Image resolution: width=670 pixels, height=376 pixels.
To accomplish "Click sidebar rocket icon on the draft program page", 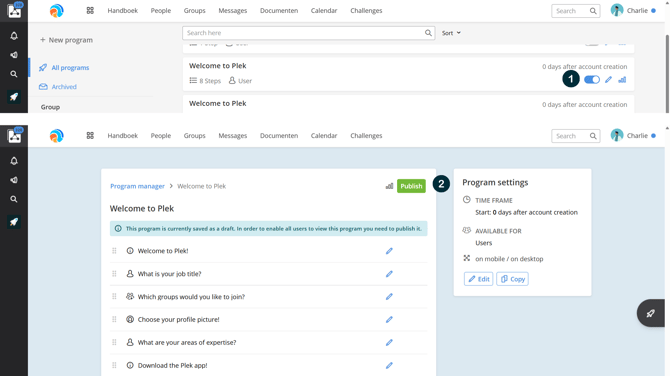I will (x=14, y=222).
